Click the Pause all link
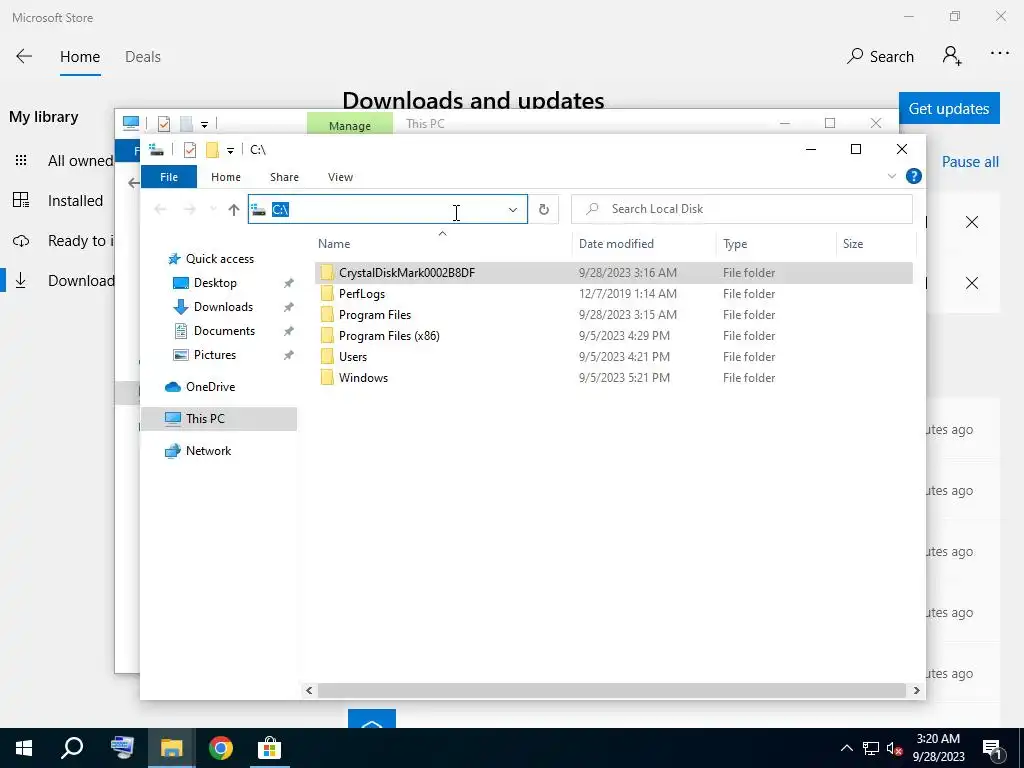 (x=970, y=162)
